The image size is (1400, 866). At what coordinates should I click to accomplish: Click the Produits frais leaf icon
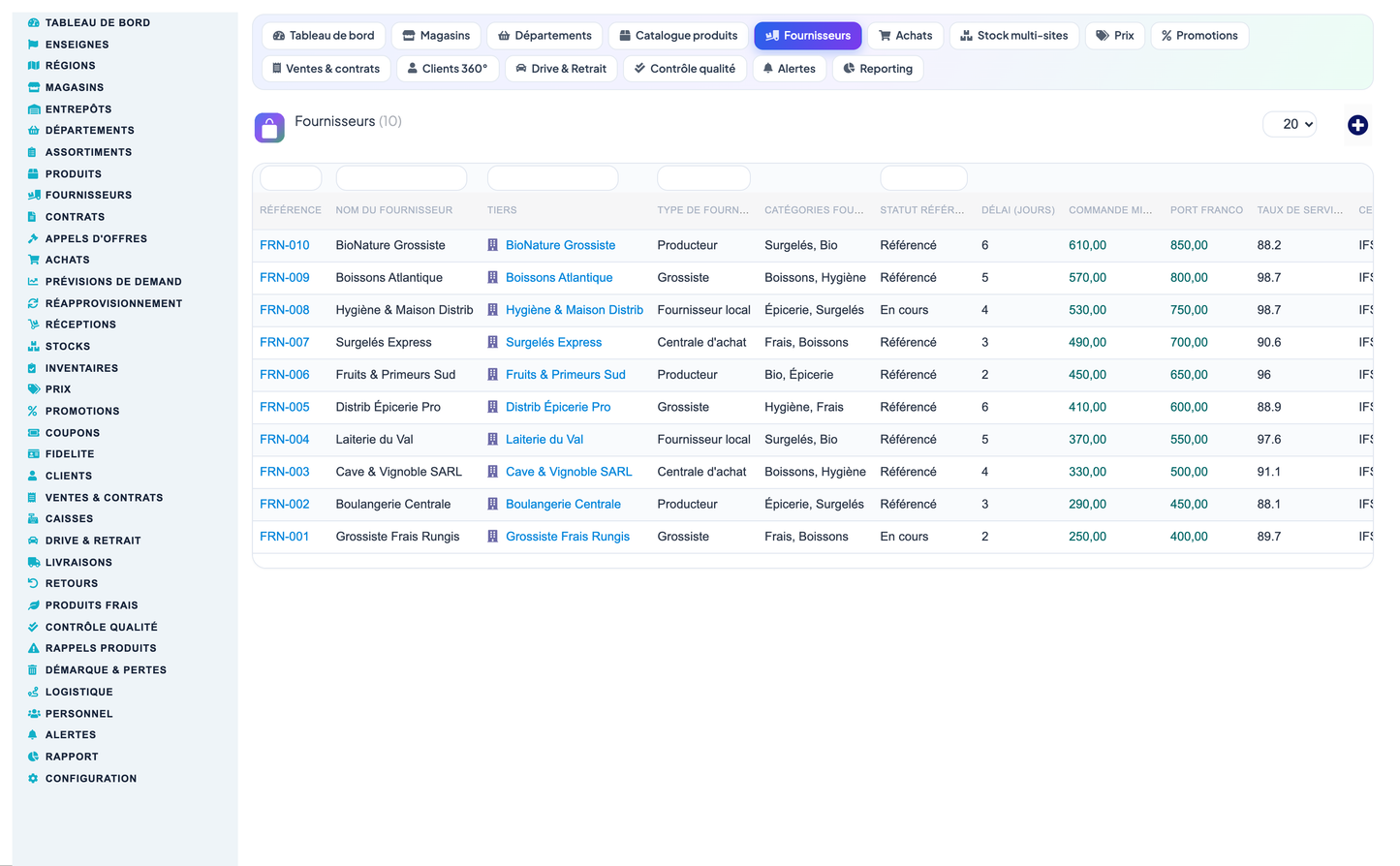34,605
